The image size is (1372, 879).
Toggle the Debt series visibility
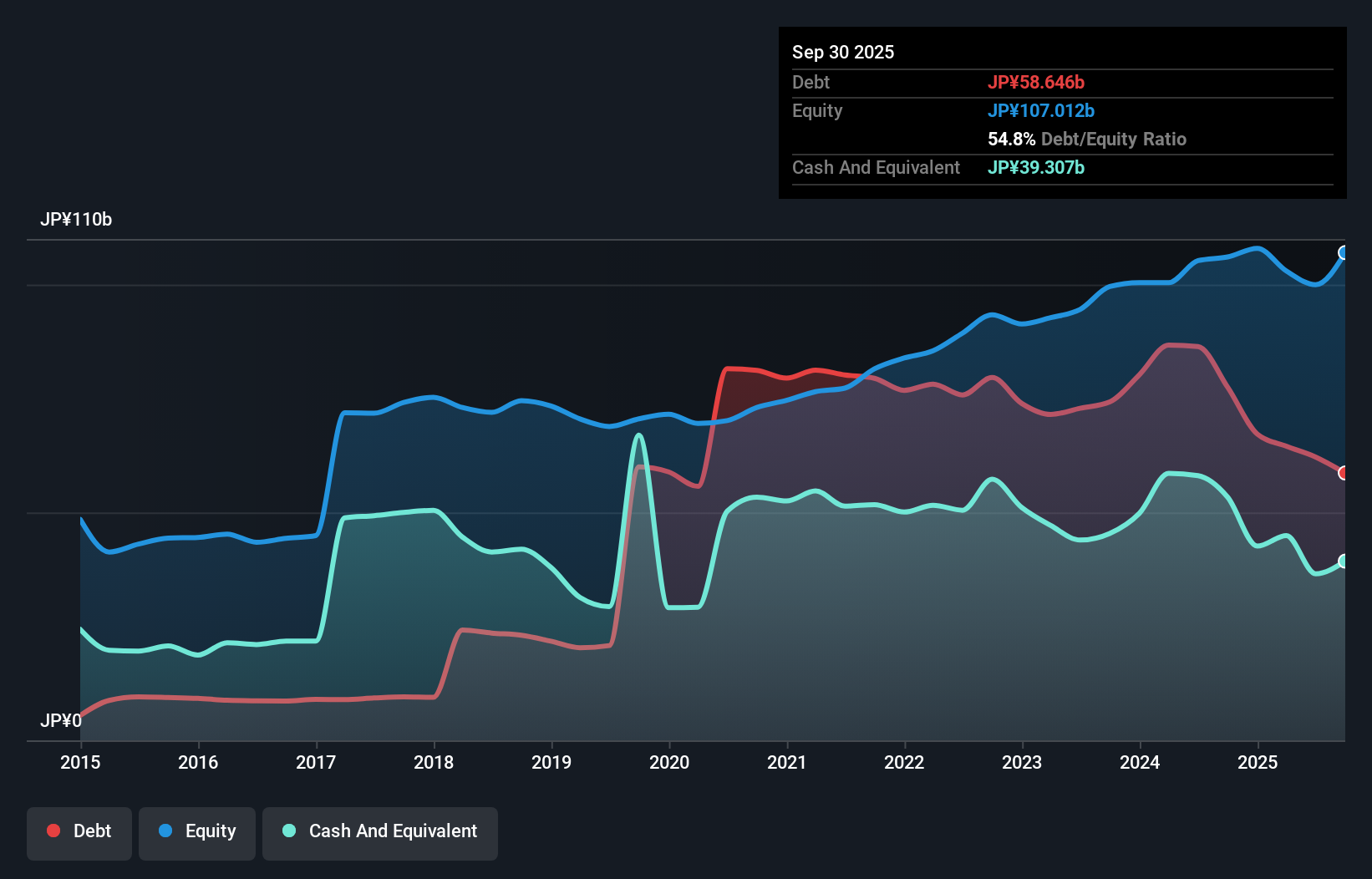click(x=79, y=833)
